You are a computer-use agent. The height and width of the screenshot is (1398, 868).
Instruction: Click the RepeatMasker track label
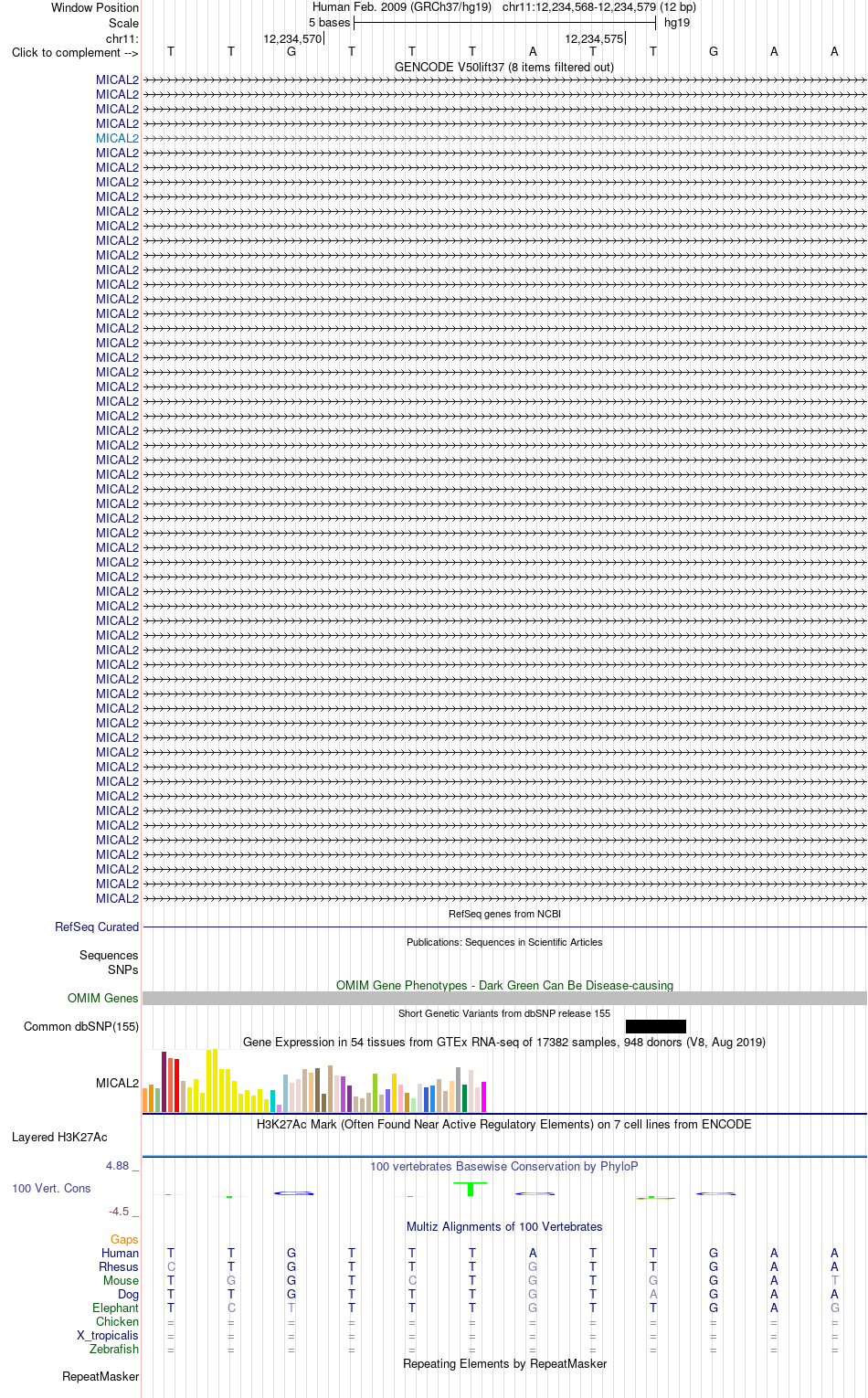[x=101, y=1376]
